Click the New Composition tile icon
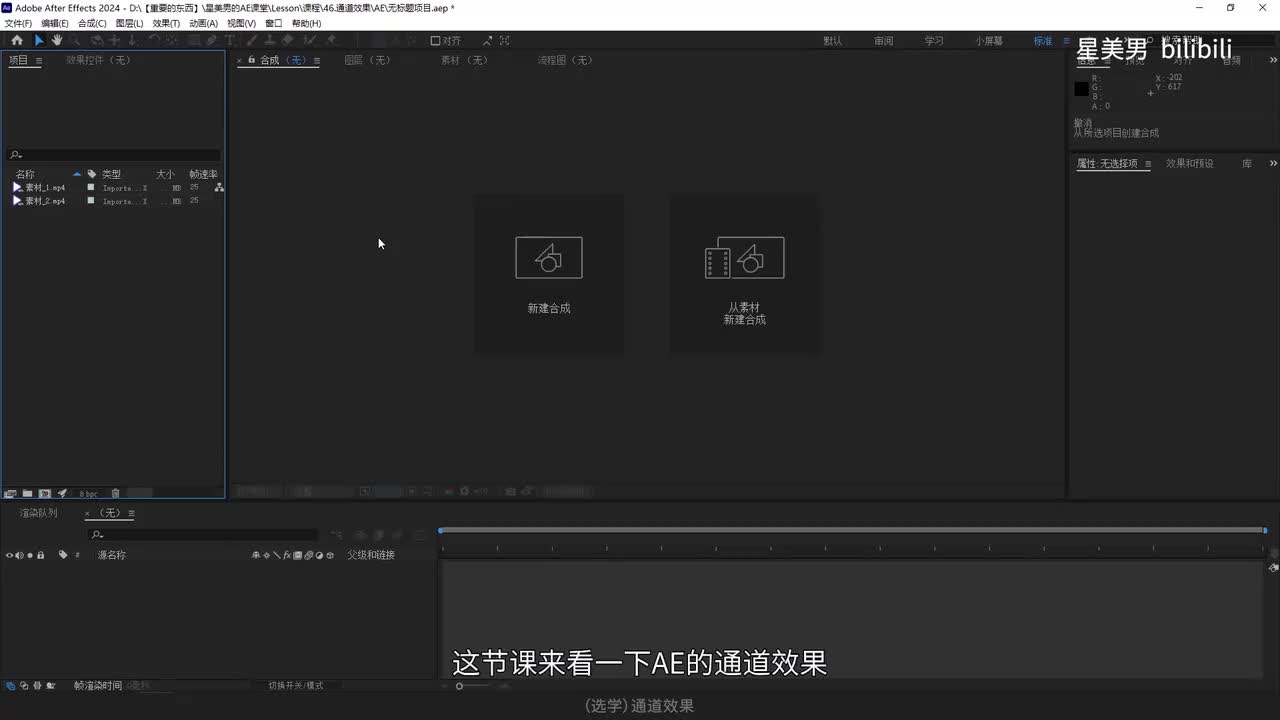Screen dimensions: 1280x720 coord(549,258)
